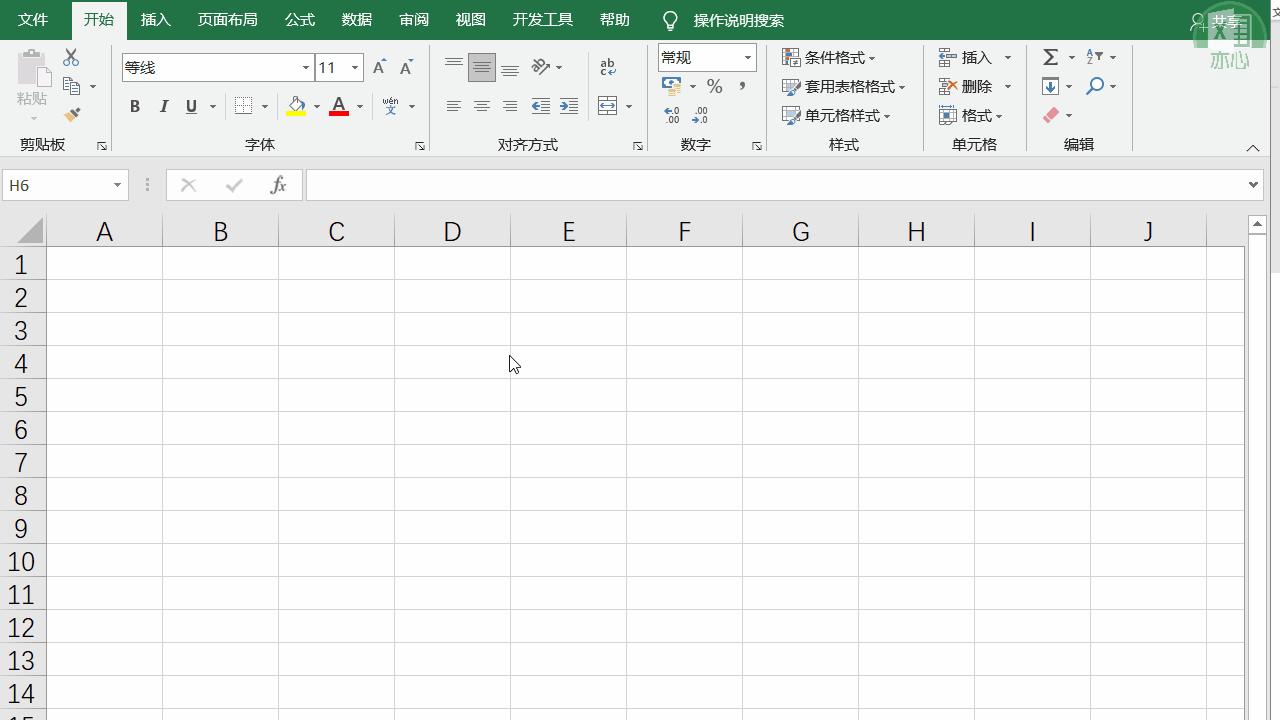
Task: Click the Percent Style icon
Action: (x=714, y=86)
